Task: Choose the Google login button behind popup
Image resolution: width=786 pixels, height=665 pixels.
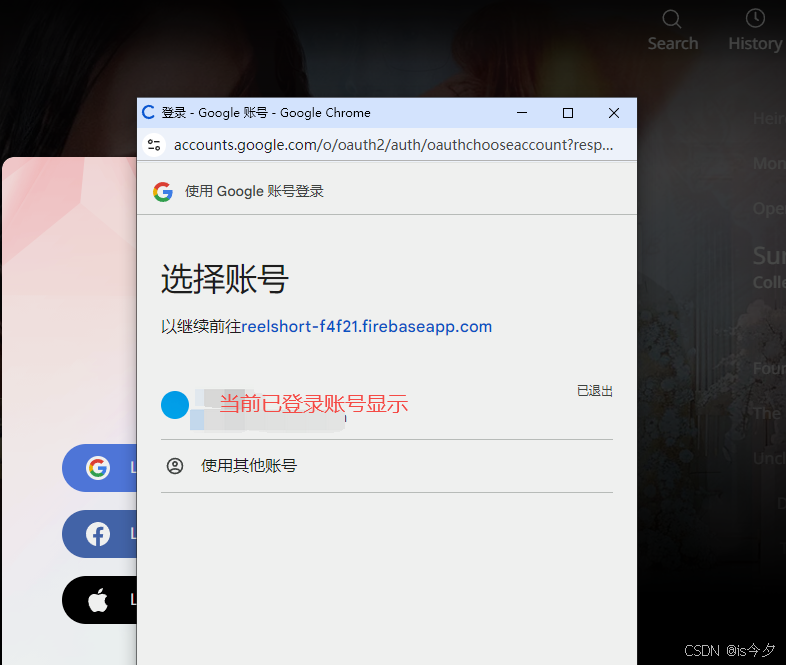Action: 99,468
